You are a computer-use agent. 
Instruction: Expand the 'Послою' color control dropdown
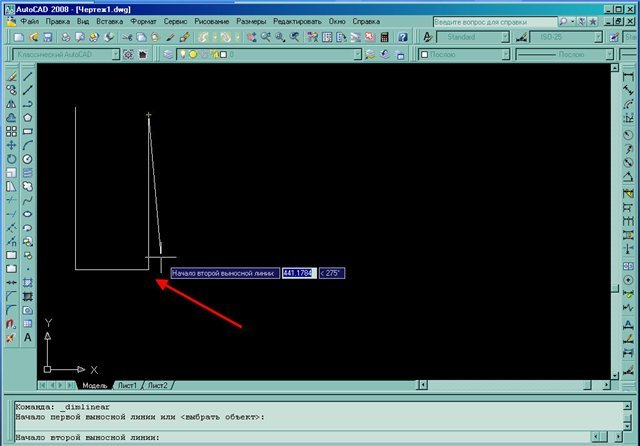(x=506, y=54)
